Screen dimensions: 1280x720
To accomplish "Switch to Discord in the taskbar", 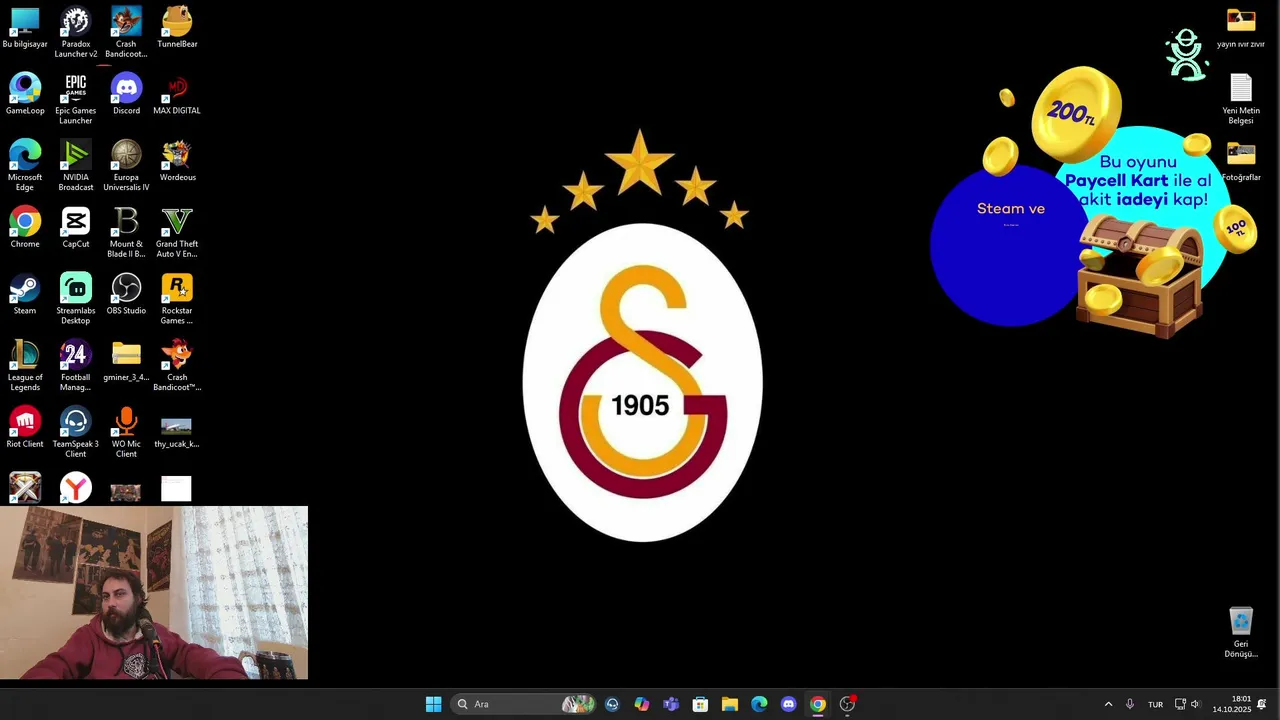I will [x=788, y=704].
